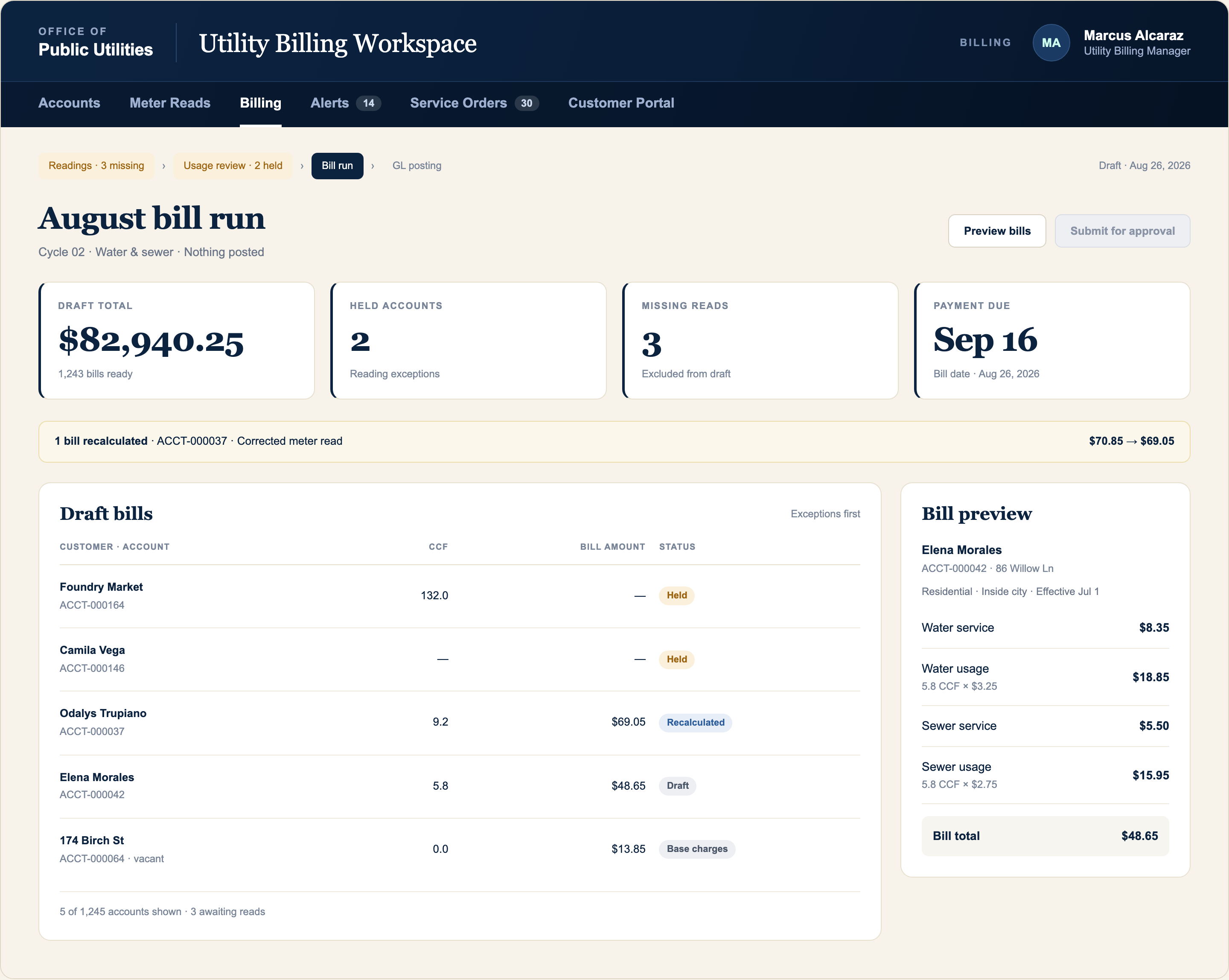Change the Exceptions first sort order
This screenshot has height=980, width=1229.
click(x=825, y=513)
